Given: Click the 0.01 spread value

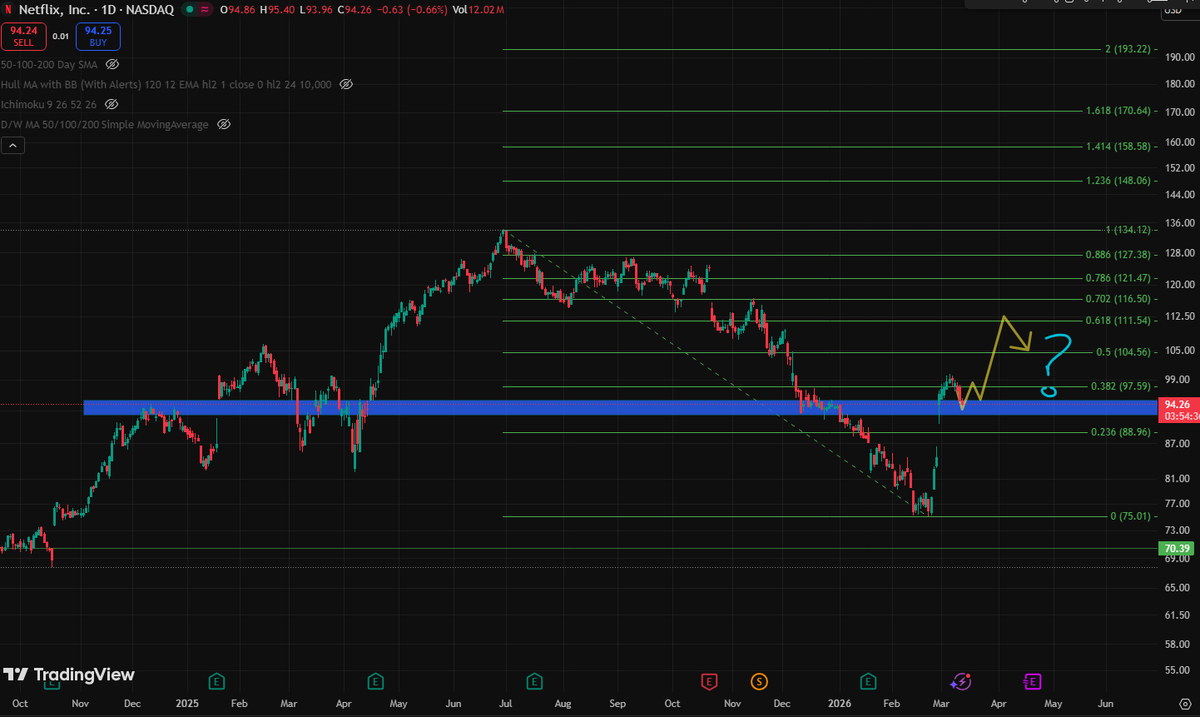Looking at the screenshot, I should [61, 36].
